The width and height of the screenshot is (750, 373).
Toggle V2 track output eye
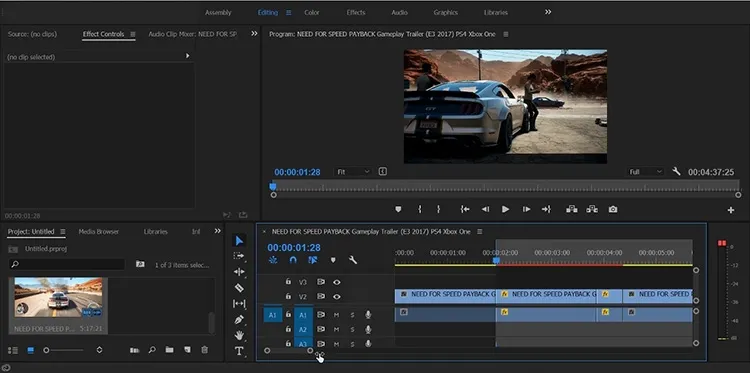click(x=337, y=296)
